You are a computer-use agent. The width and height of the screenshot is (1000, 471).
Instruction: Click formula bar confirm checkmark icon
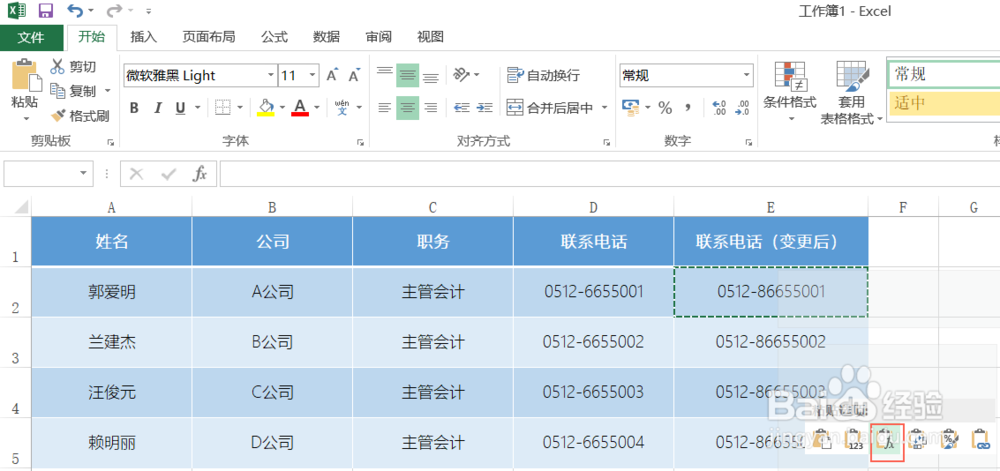coord(168,173)
